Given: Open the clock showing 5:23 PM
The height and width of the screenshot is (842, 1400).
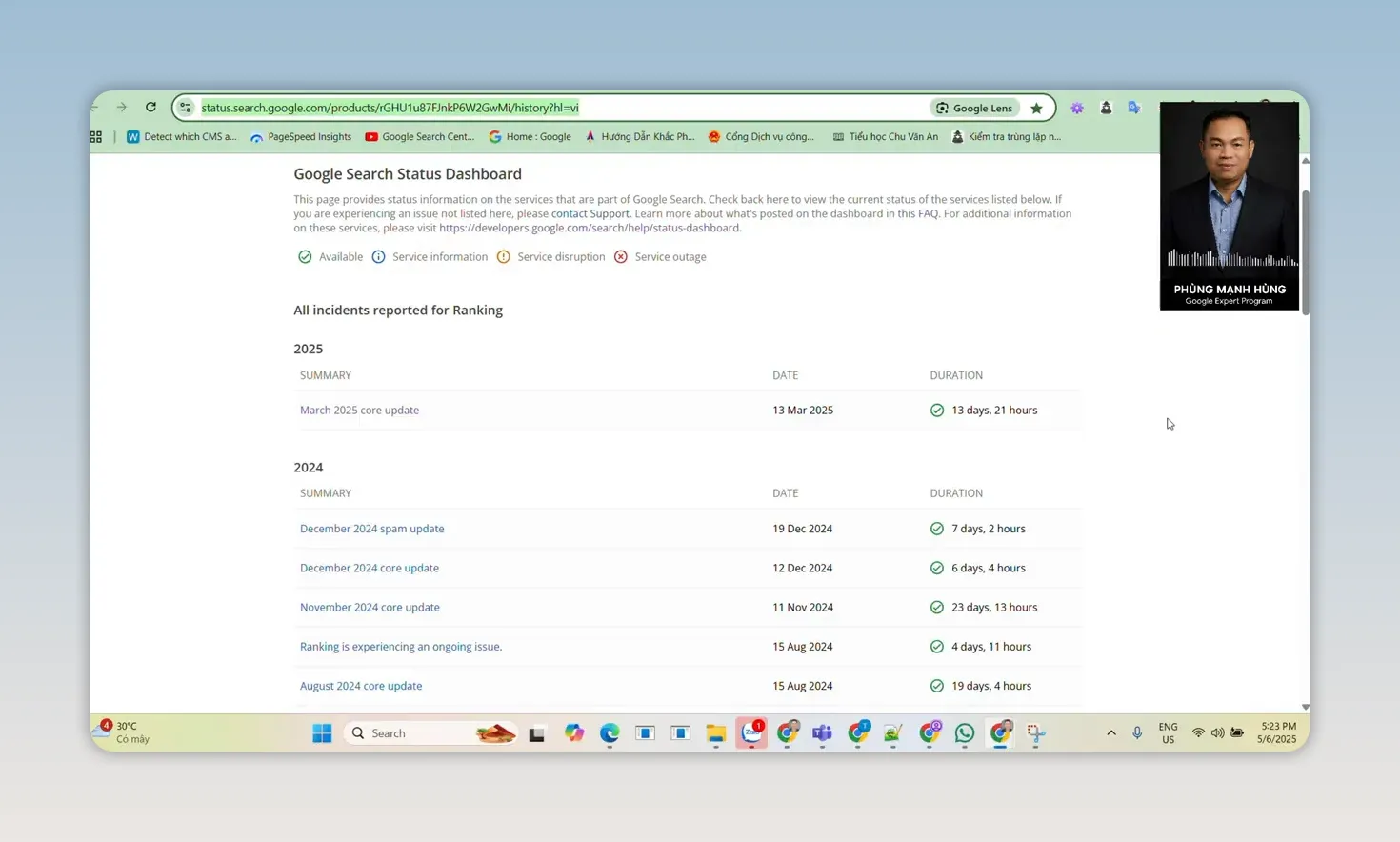Looking at the screenshot, I should point(1276,732).
